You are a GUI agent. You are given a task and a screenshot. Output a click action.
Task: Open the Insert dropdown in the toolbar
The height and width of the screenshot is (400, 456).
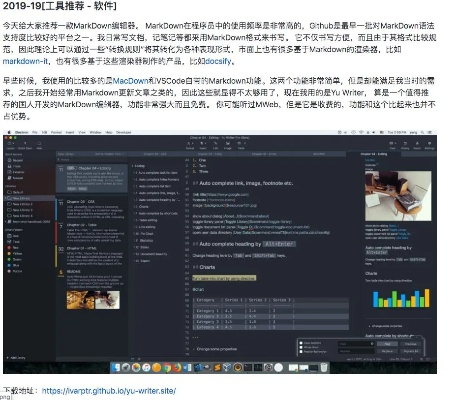(203, 145)
